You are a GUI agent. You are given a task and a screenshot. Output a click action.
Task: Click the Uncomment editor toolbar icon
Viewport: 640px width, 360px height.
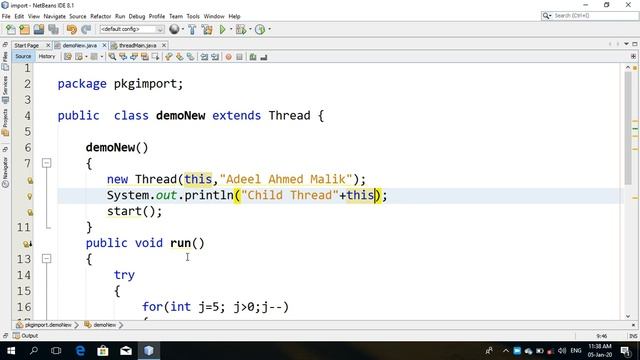(264, 57)
